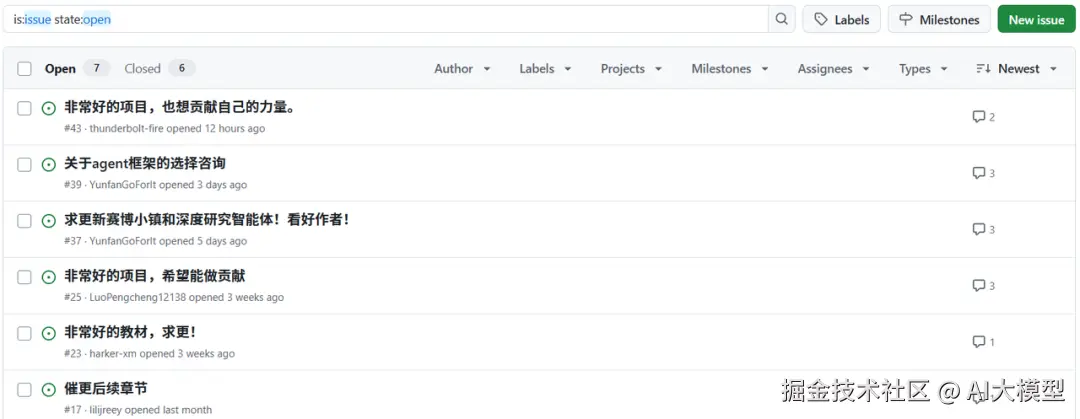Open the Author filter dropdown
The width and height of the screenshot is (1080, 419).
click(462, 69)
